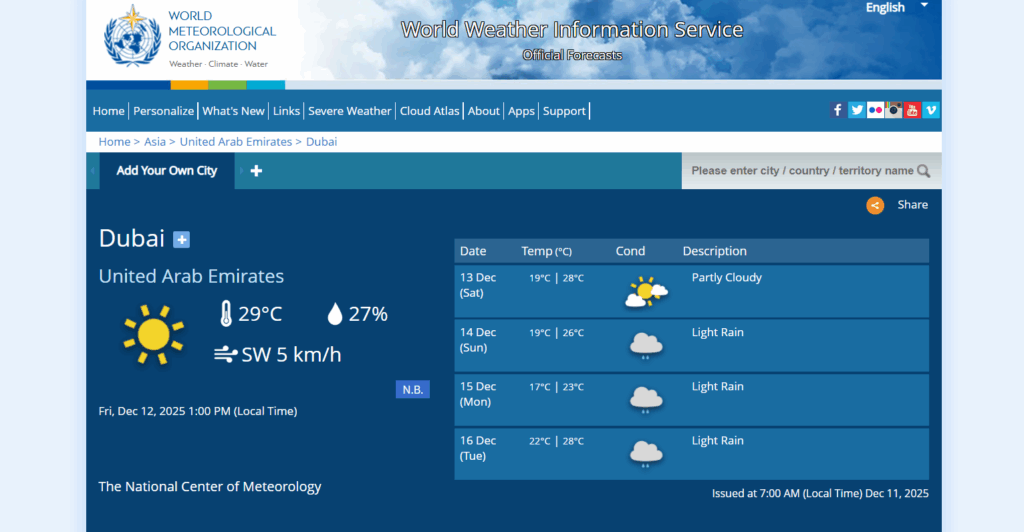
Task: Click the light rain icon for 16 Dec
Action: click(x=646, y=454)
